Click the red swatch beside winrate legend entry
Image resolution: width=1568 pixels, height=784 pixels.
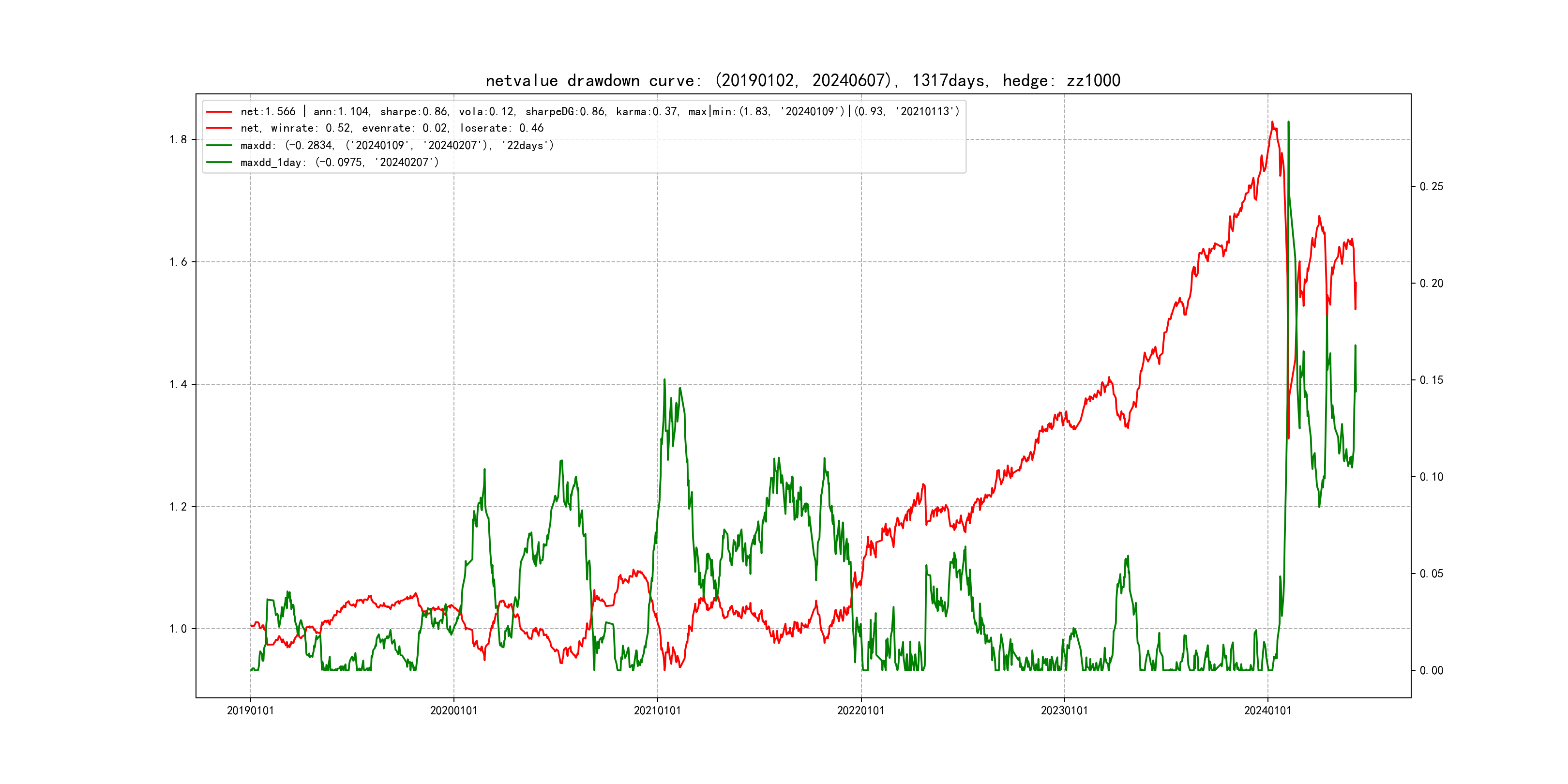219,128
